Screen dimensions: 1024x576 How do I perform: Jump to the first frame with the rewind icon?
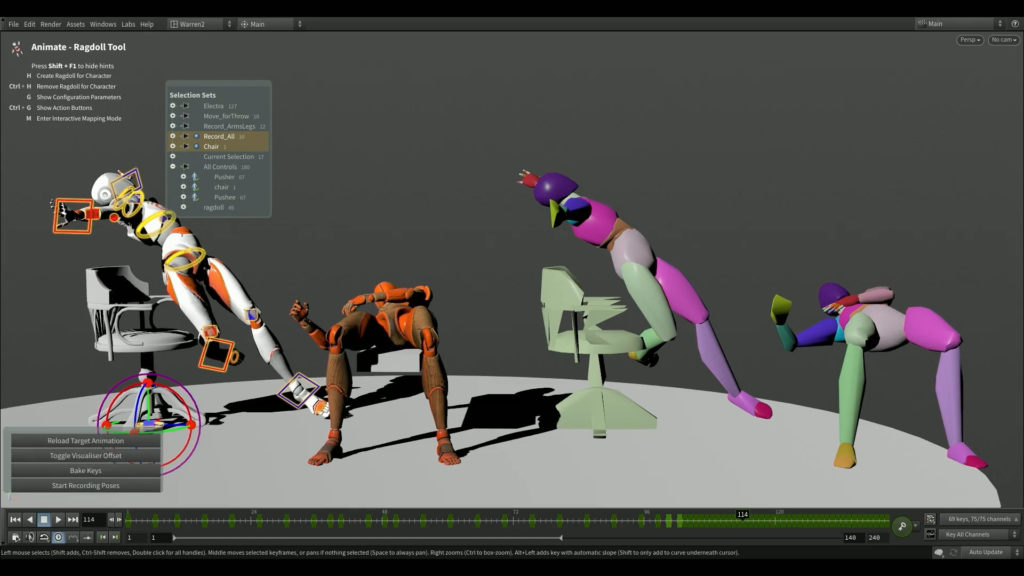click(x=16, y=519)
